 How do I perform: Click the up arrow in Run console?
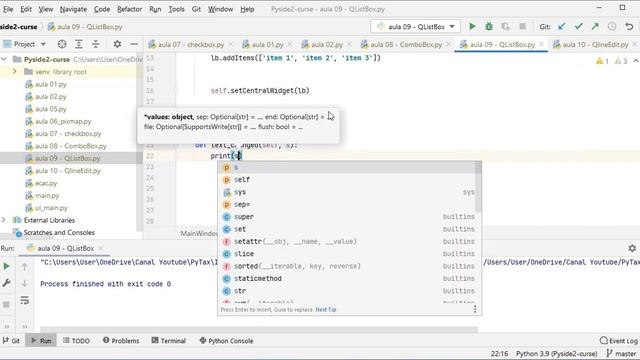[24, 267]
